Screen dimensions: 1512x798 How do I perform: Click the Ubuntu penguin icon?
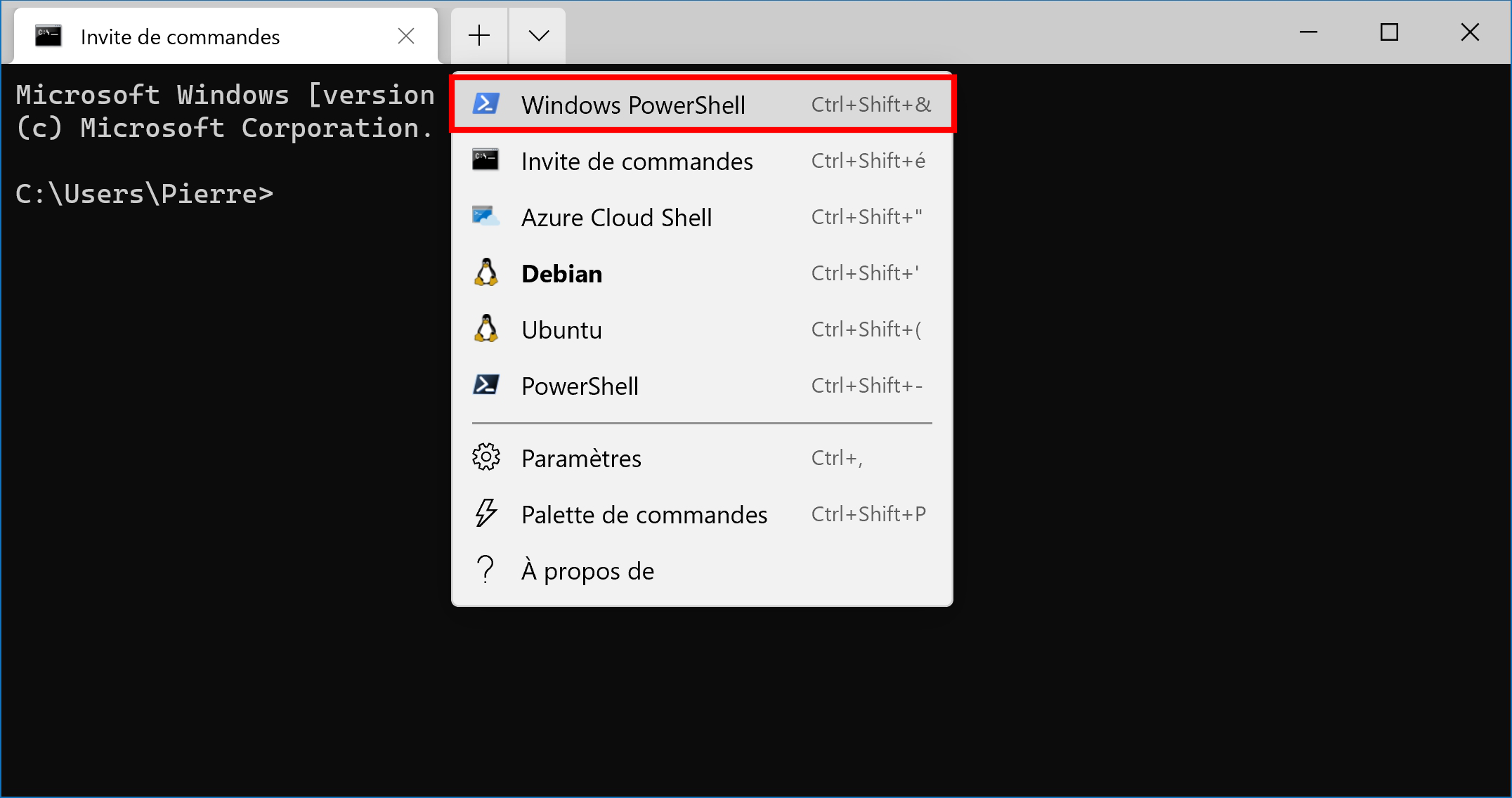(485, 329)
